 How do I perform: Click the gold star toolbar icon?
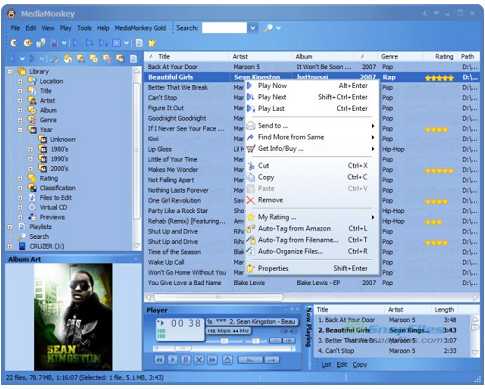click(152, 43)
